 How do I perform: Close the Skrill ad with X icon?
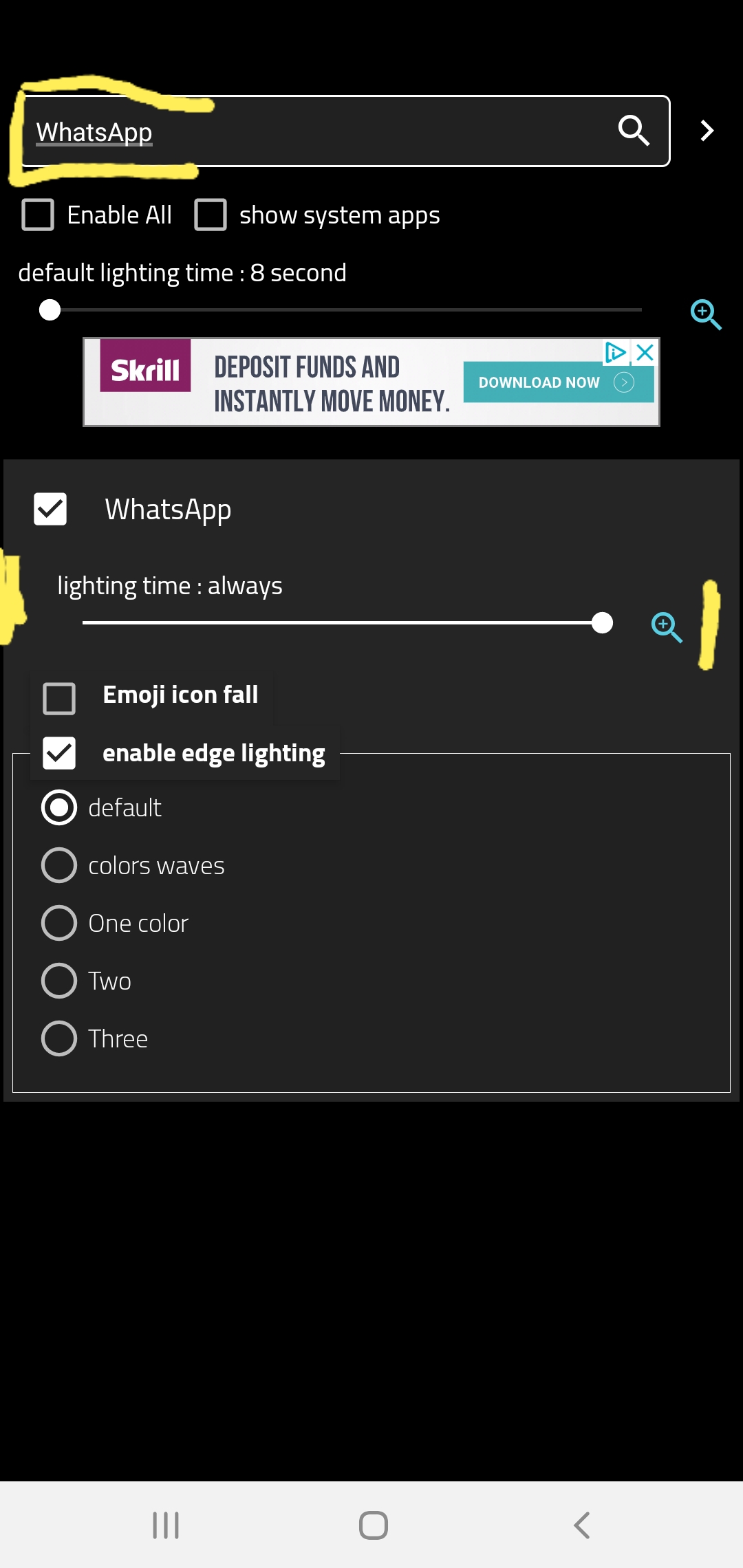[645, 353]
